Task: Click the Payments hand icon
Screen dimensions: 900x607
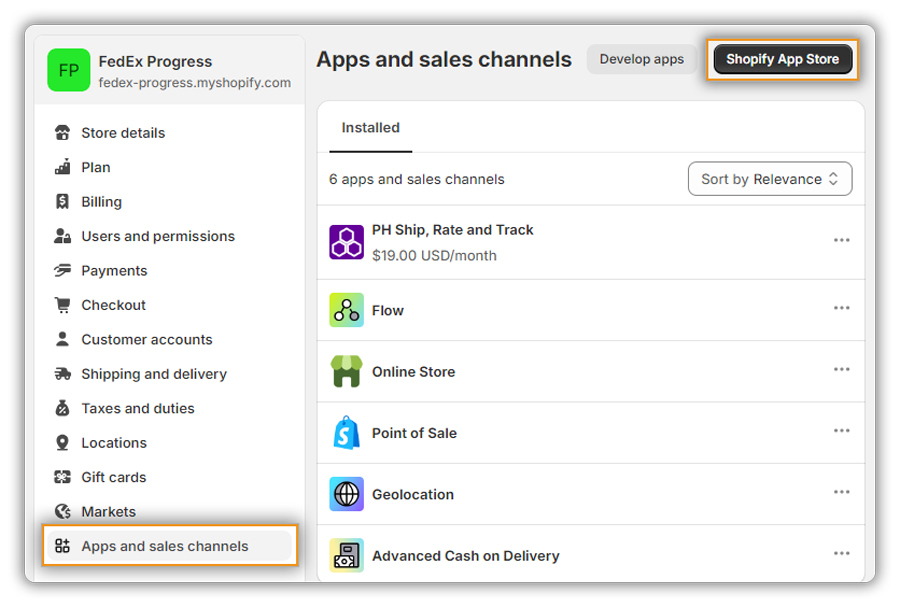Action: [63, 270]
